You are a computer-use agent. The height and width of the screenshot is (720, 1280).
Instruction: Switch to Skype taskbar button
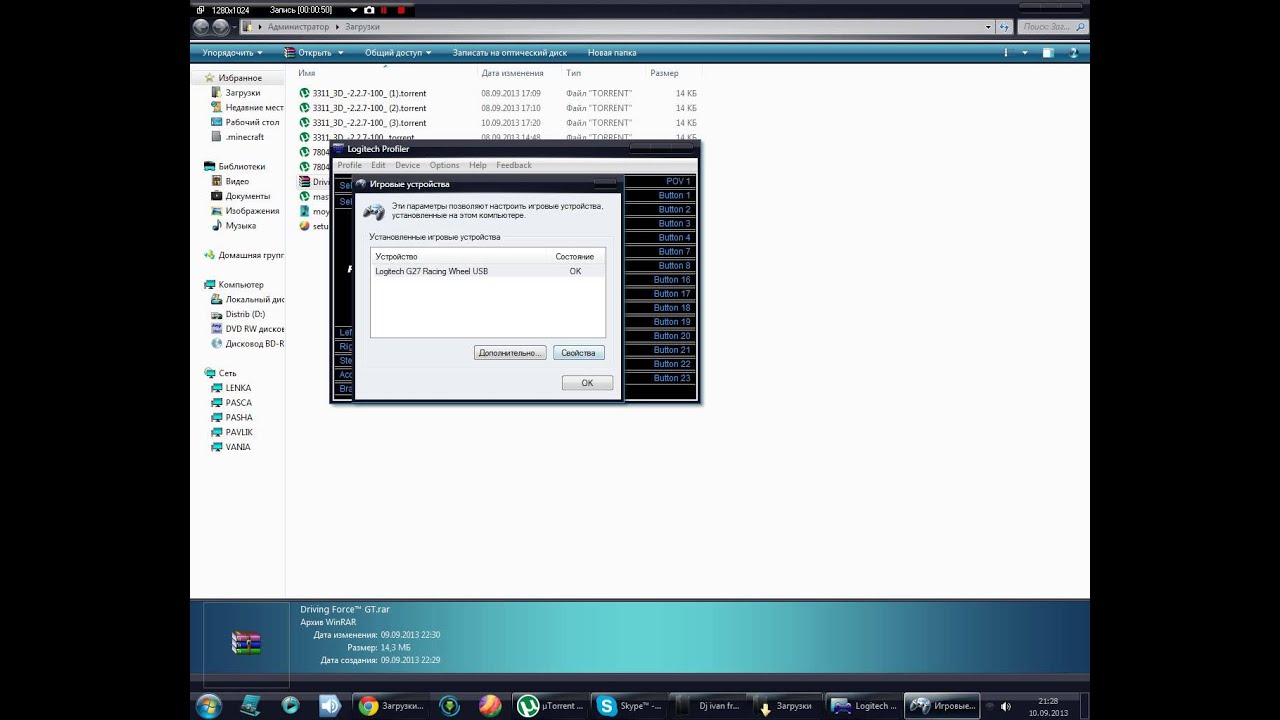(628, 705)
